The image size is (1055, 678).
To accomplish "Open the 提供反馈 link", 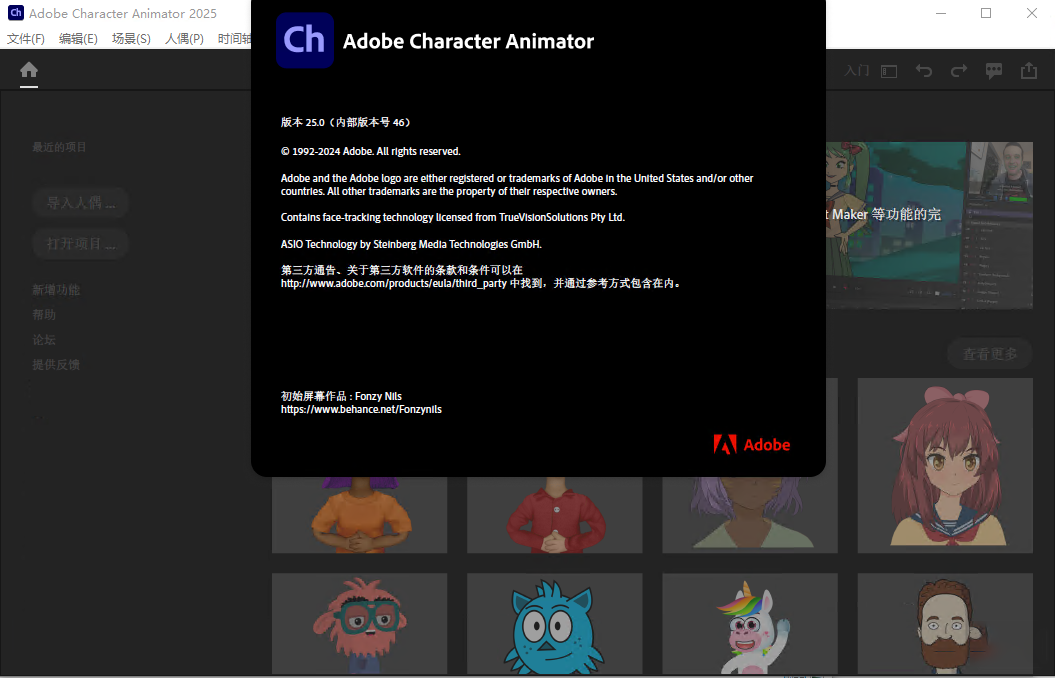I will pyautogui.click(x=56, y=365).
